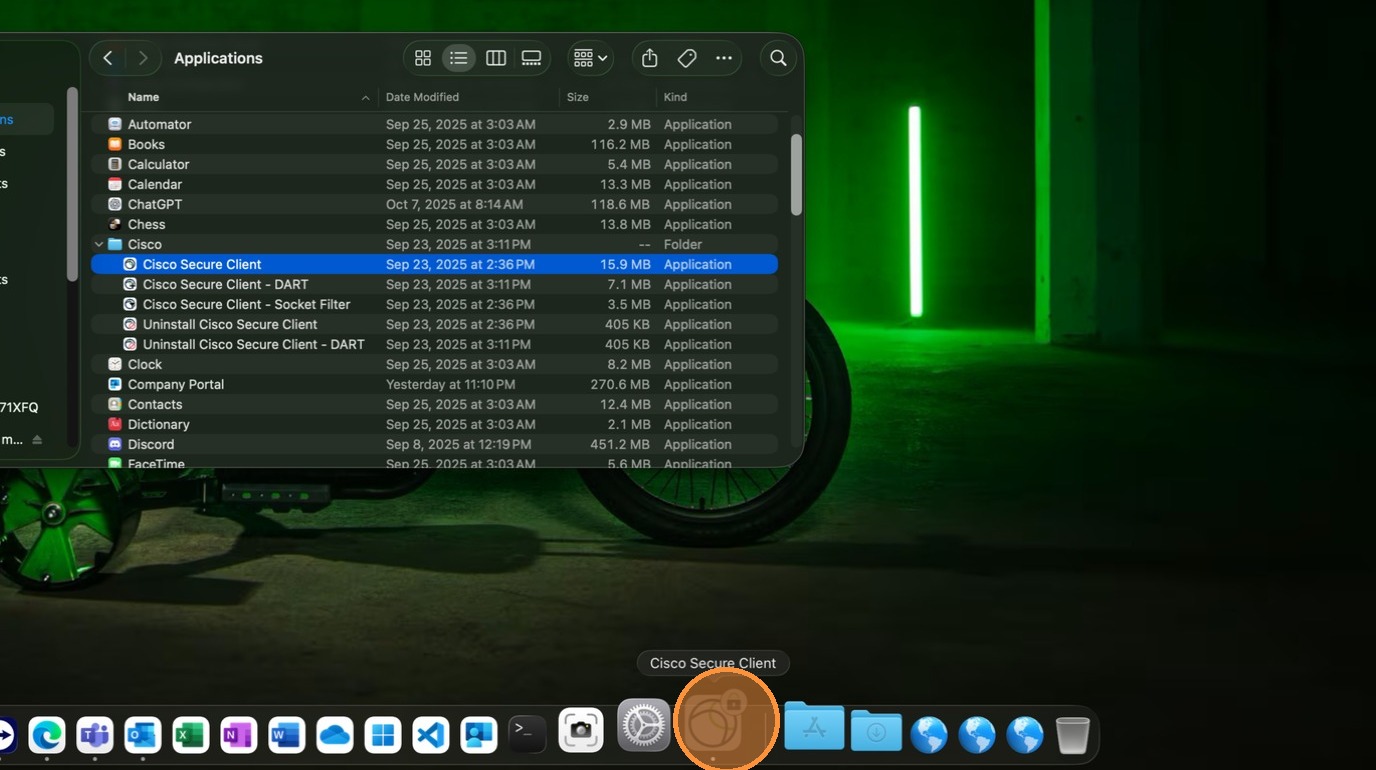
Task: Click the "Dictionary" name text
Action: tap(159, 424)
